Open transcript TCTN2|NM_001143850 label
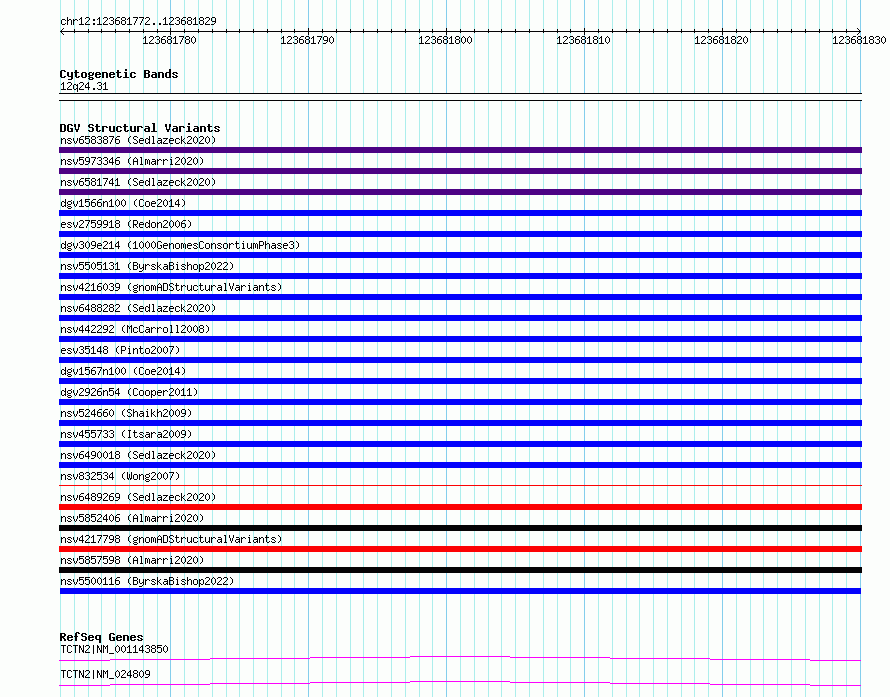This screenshot has width=890, height=697. coord(114,649)
